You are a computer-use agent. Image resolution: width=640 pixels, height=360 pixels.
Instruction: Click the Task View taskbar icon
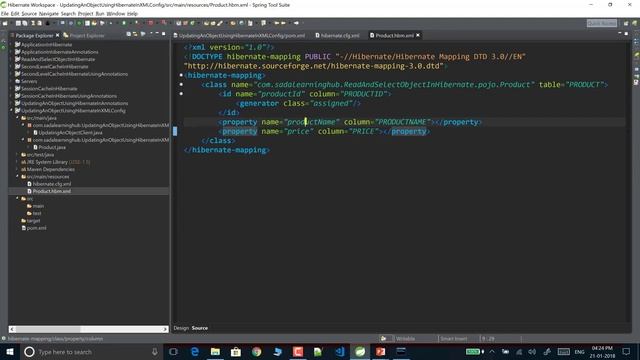(x=173, y=352)
